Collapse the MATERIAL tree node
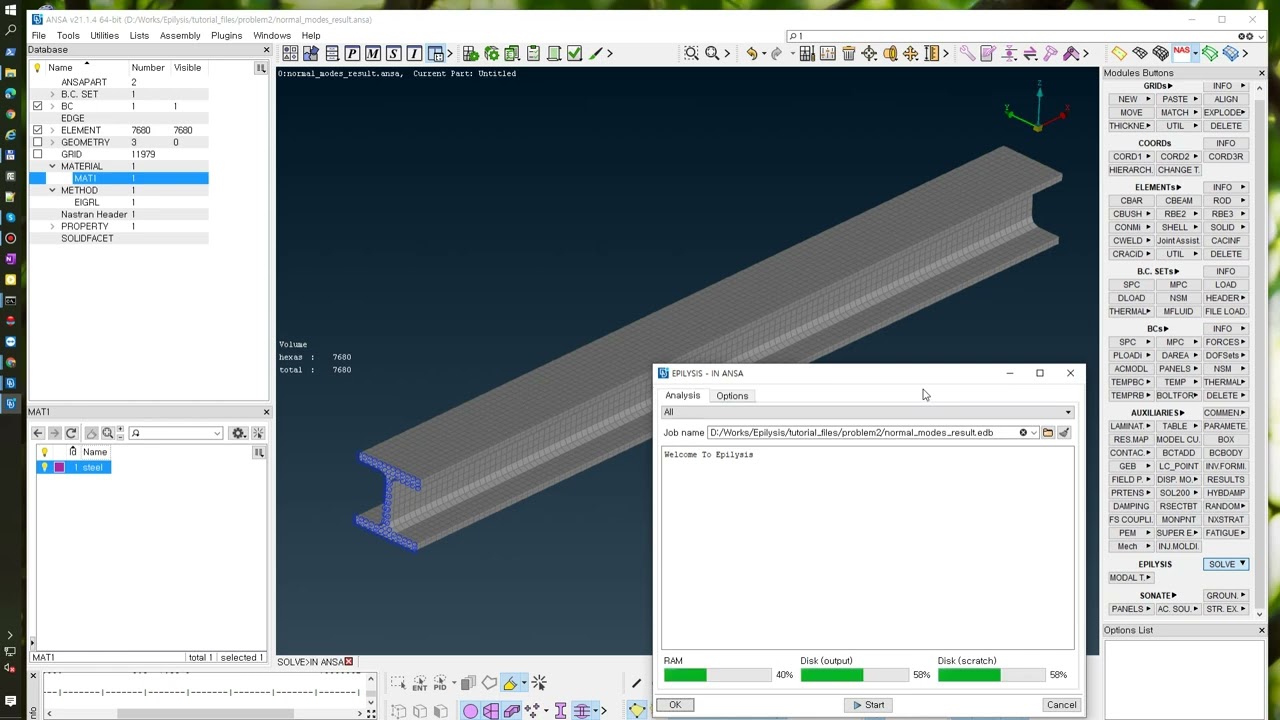Screen dimensions: 1280x720 [x=52, y=166]
